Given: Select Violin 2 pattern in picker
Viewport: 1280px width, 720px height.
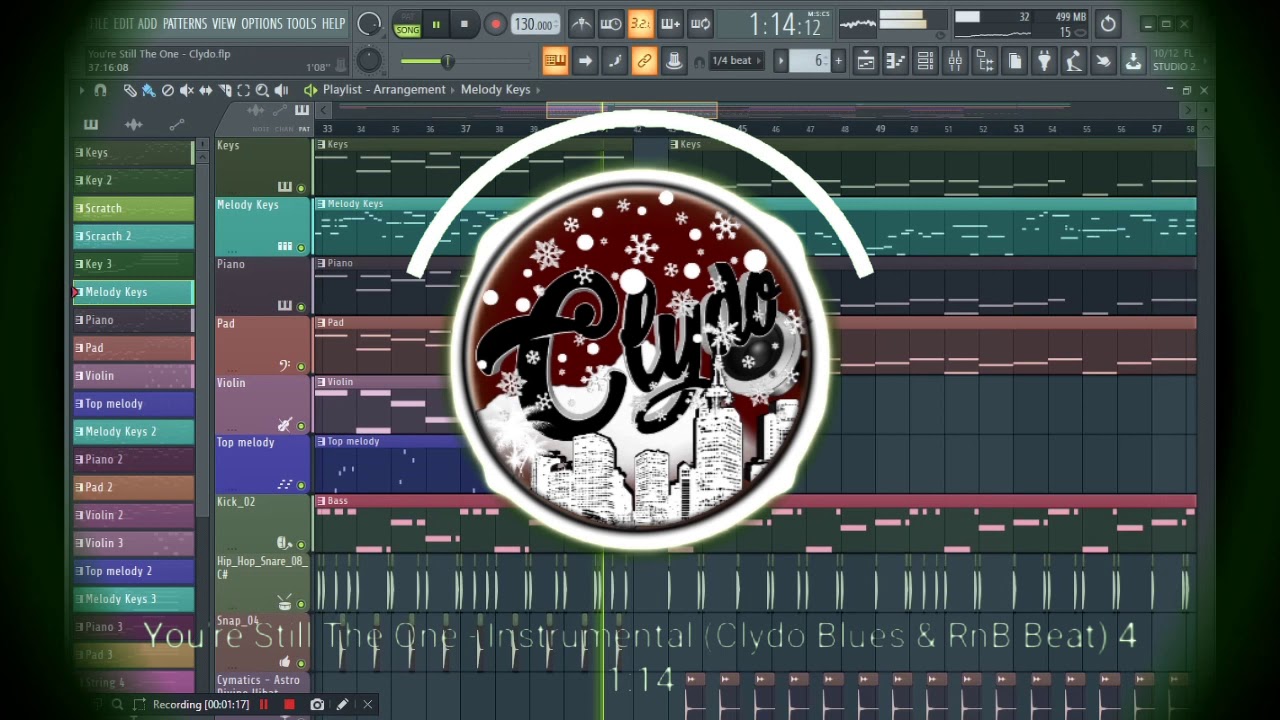Looking at the screenshot, I should (133, 515).
